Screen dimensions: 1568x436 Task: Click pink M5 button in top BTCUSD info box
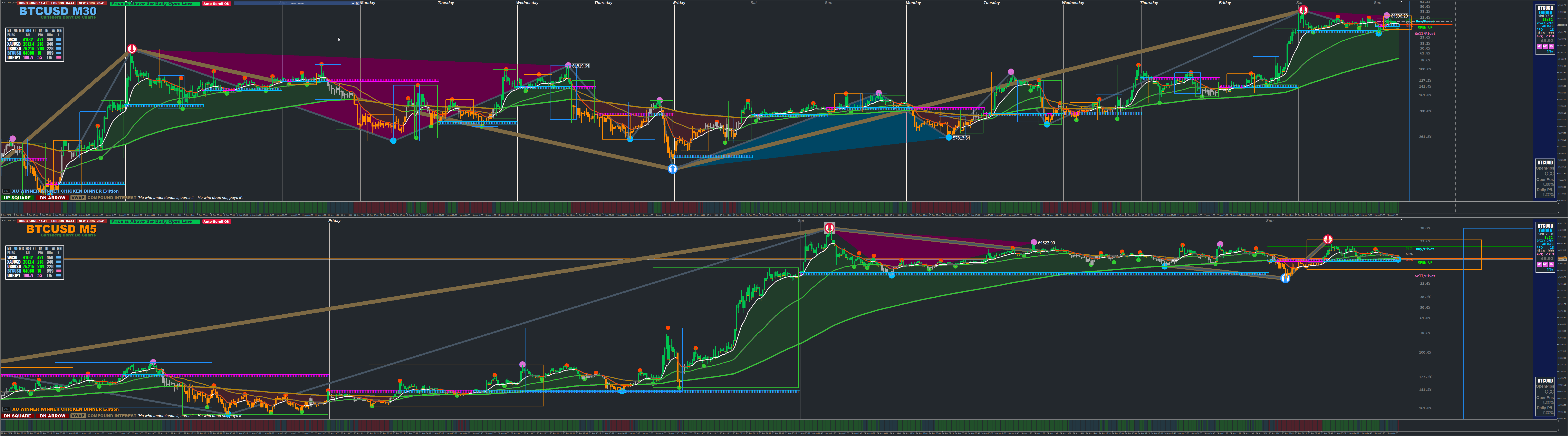click(x=1546, y=46)
